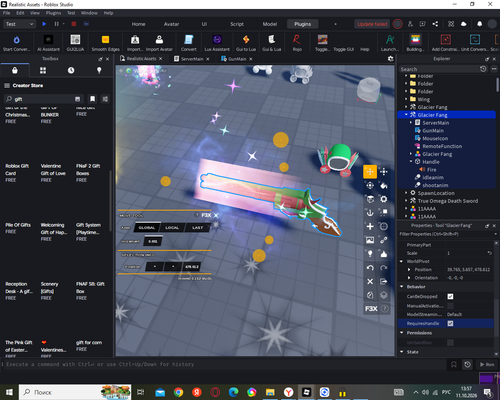Select the F3X Paint bucket tool
Screen dimensions: 500x400
[x=384, y=185]
